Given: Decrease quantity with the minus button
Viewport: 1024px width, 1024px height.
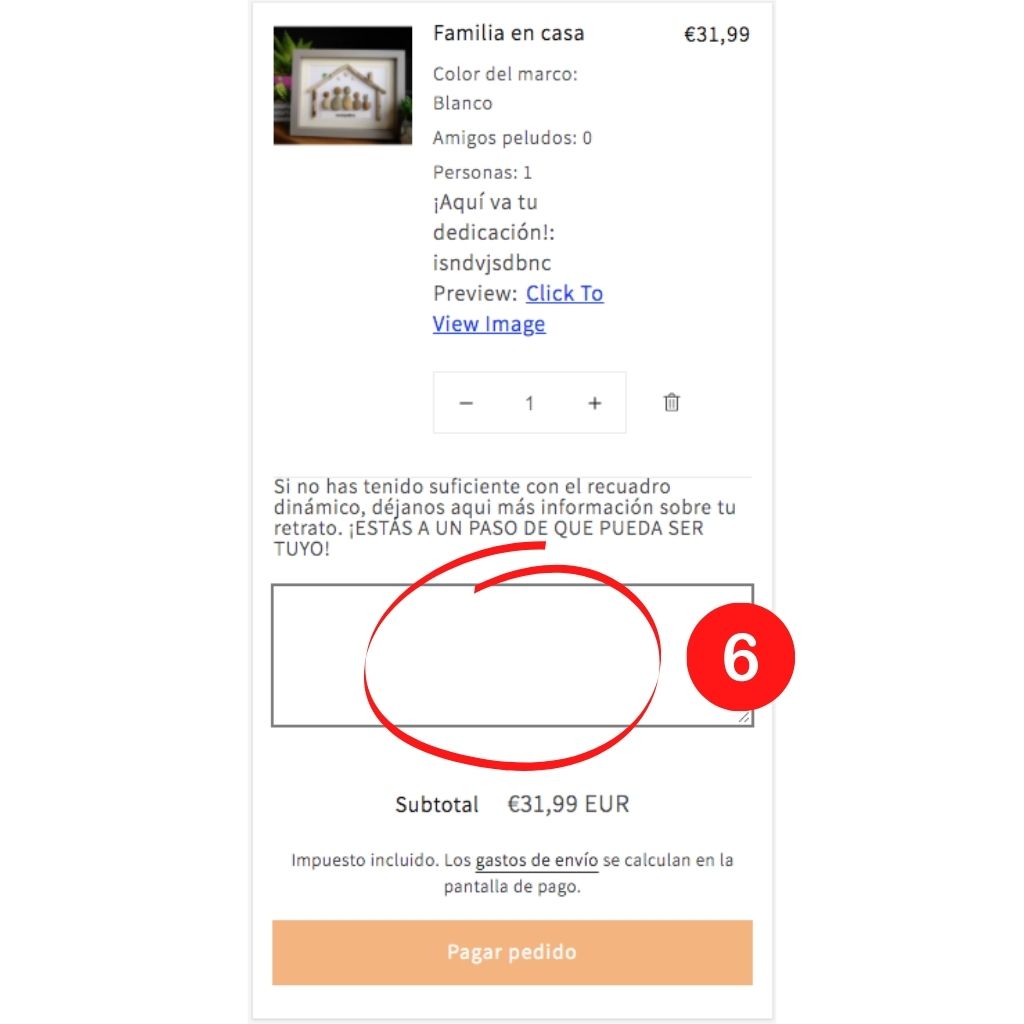Looking at the screenshot, I should (x=466, y=403).
